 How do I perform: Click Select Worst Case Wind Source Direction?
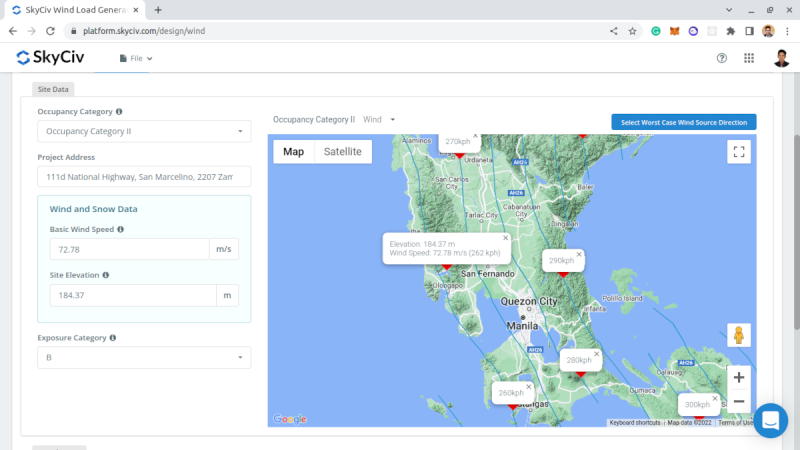[x=684, y=122]
